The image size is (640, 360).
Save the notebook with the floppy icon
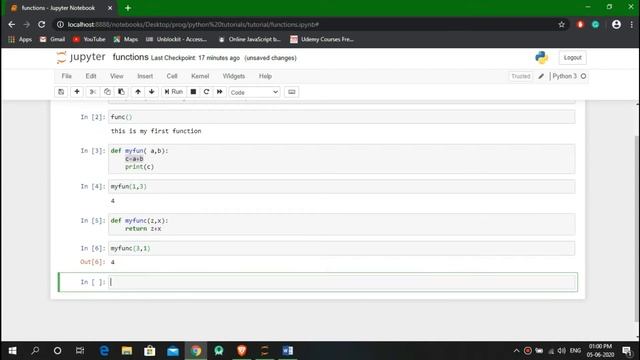(x=61, y=92)
